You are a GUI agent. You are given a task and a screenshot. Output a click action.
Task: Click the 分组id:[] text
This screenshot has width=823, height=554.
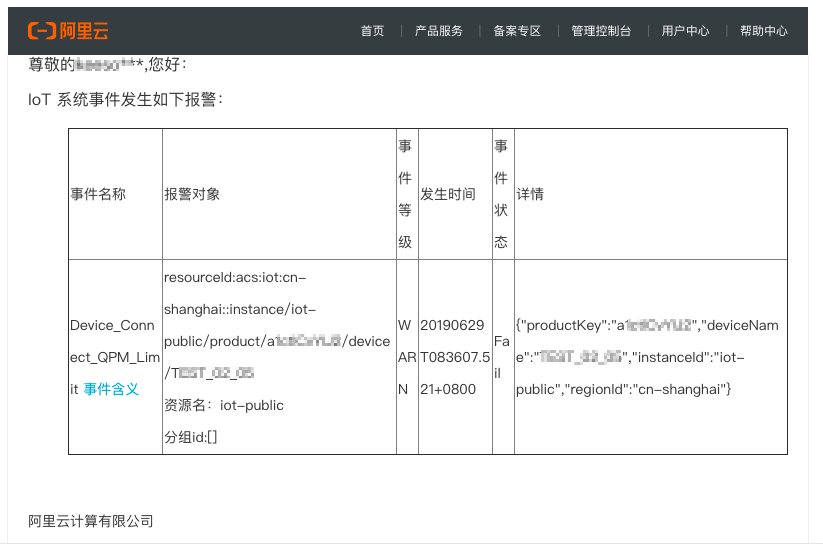tap(191, 437)
